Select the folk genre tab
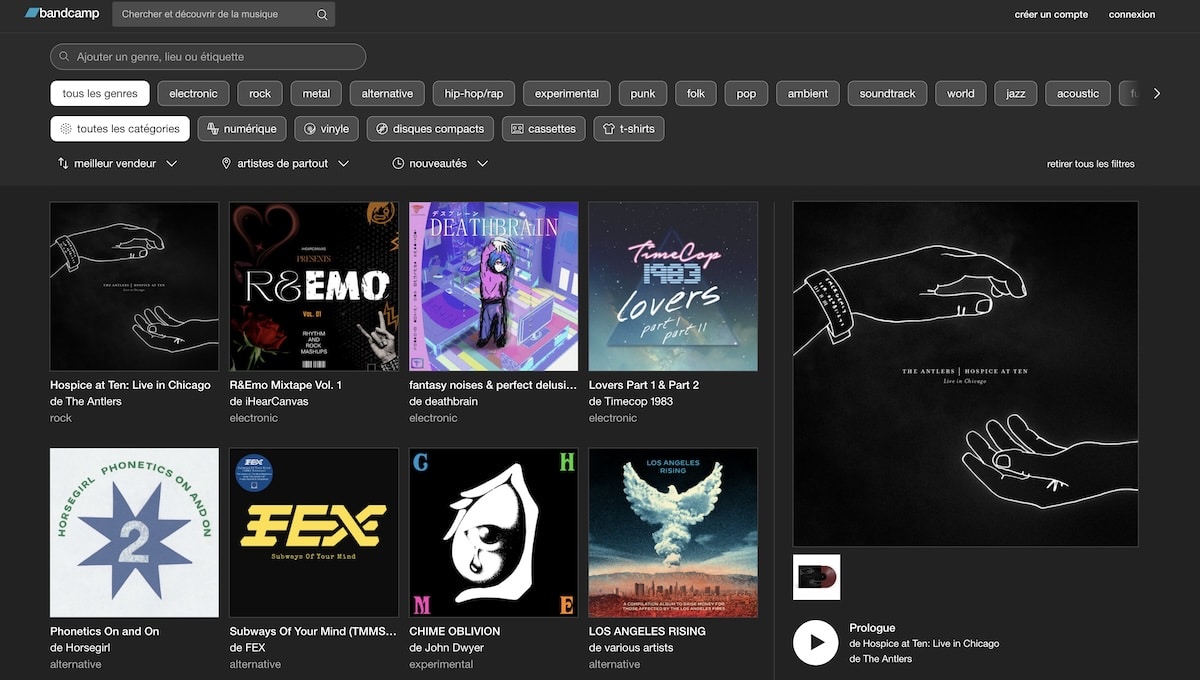The height and width of the screenshot is (680, 1200). point(696,94)
